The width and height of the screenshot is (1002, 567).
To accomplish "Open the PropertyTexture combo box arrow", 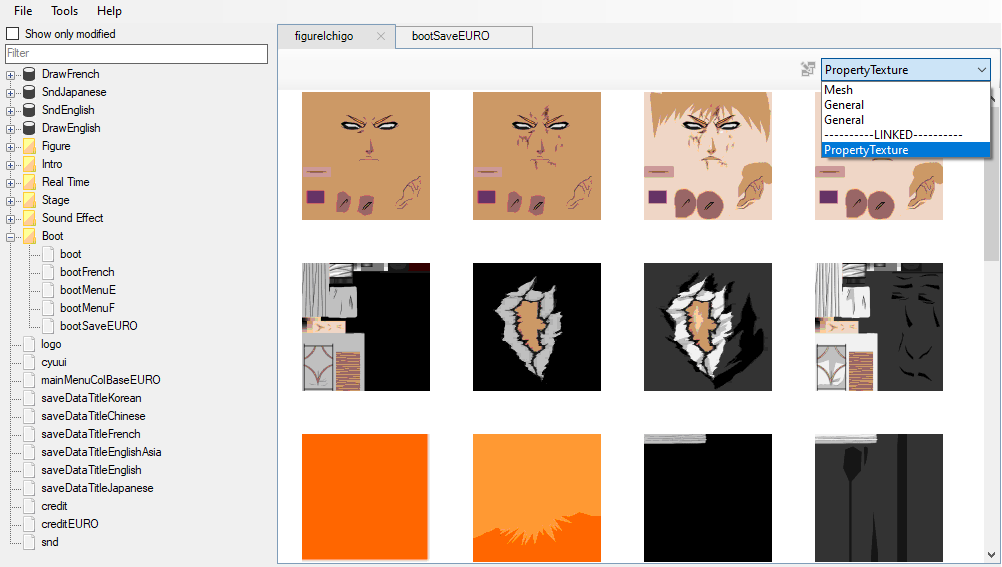I will pyautogui.click(x=982, y=70).
